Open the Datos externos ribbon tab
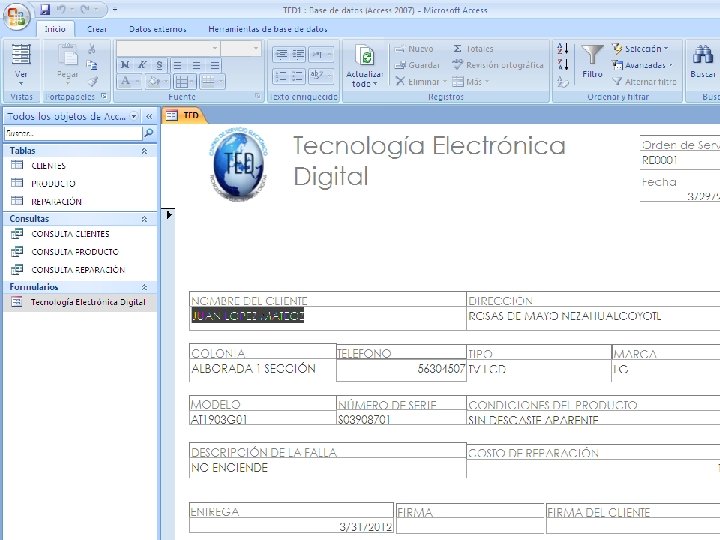720x540 pixels. (158, 29)
